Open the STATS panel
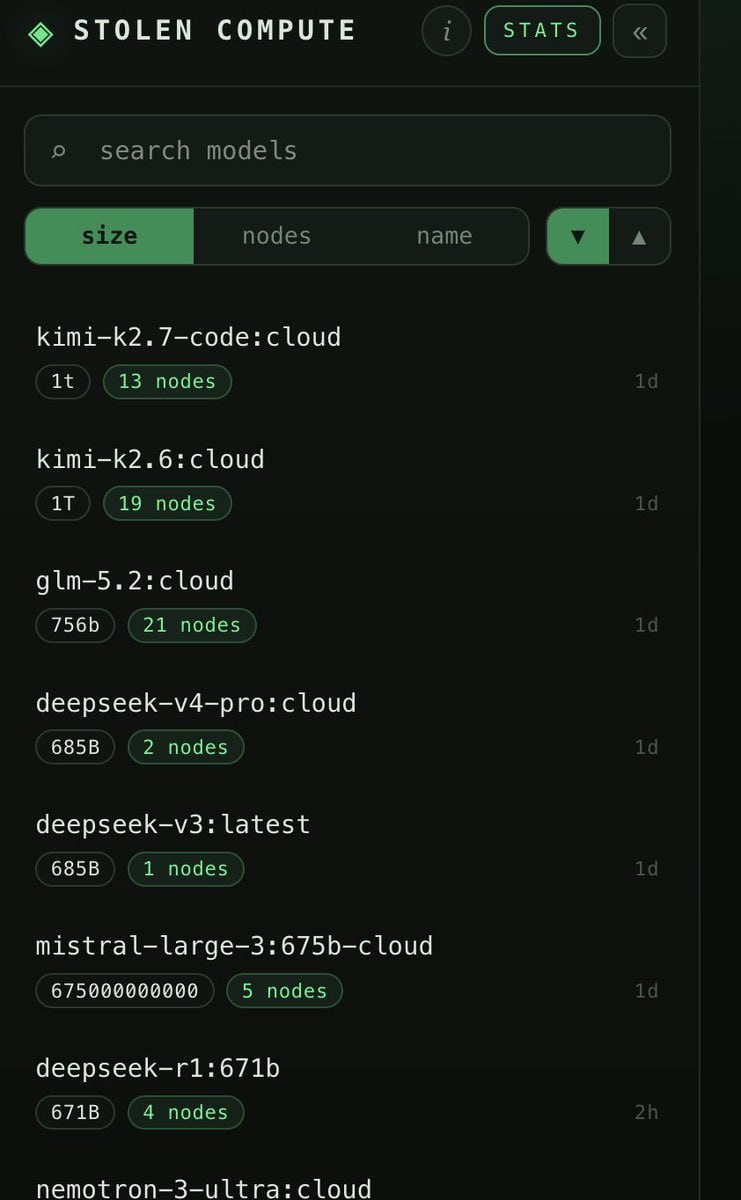Screen dimensions: 741x1200 [542, 30]
